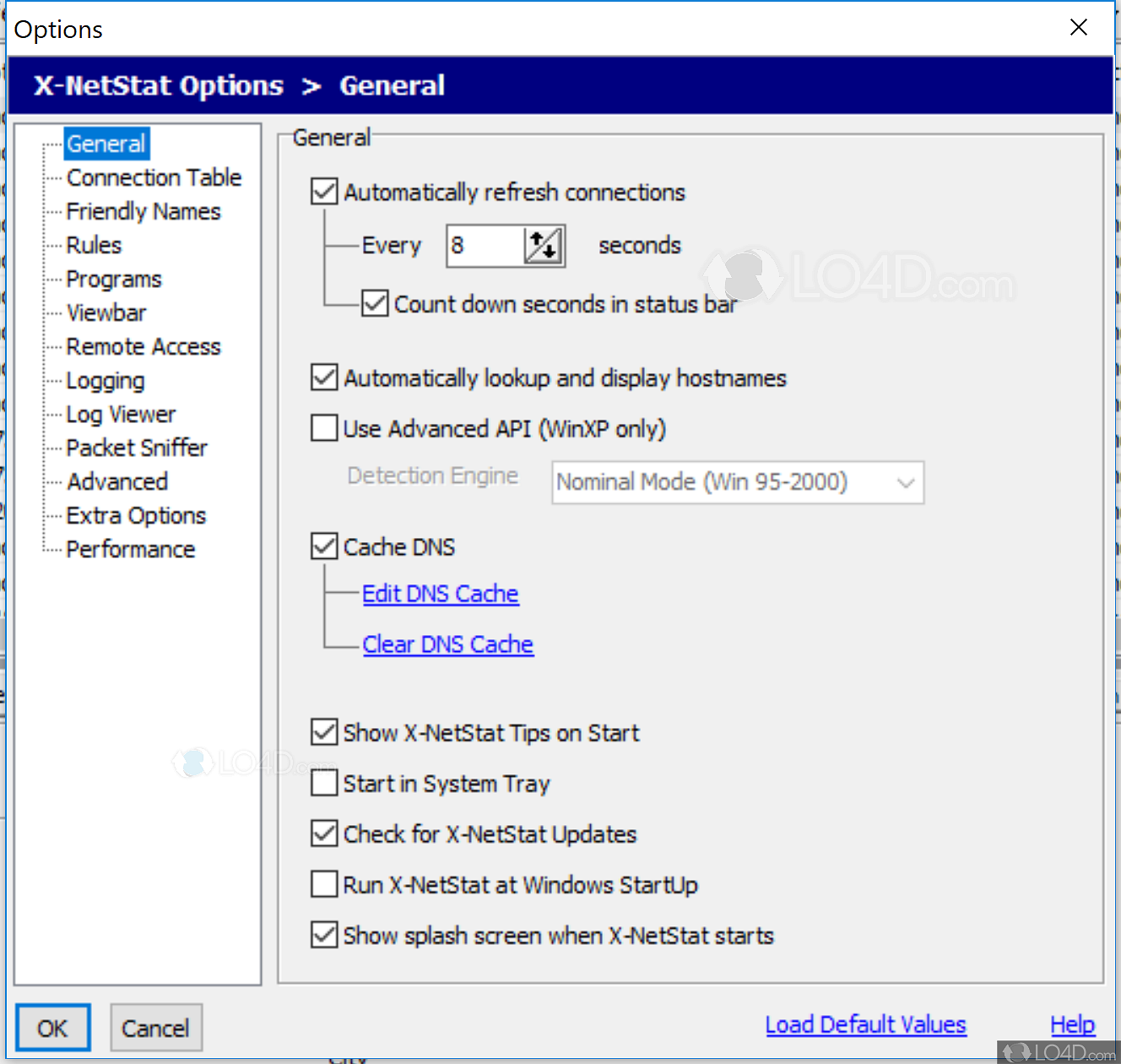Click Clear DNS Cache
1121x1064 pixels.
(x=447, y=644)
